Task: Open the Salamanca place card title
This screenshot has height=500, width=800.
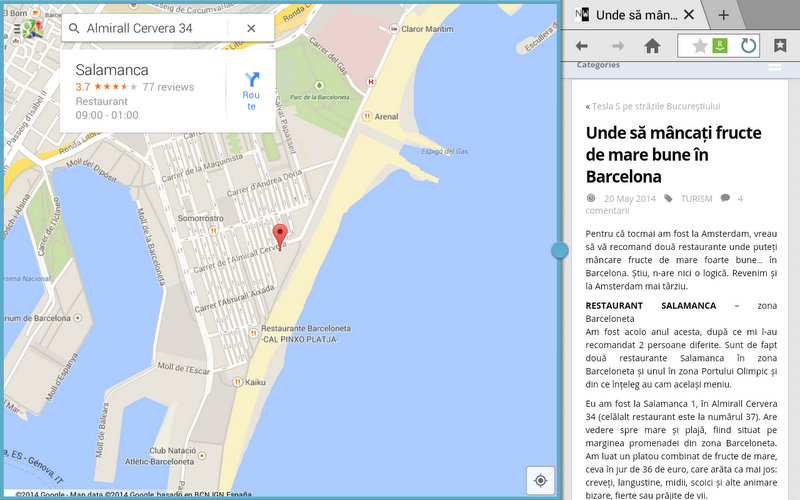Action: pyautogui.click(x=112, y=70)
